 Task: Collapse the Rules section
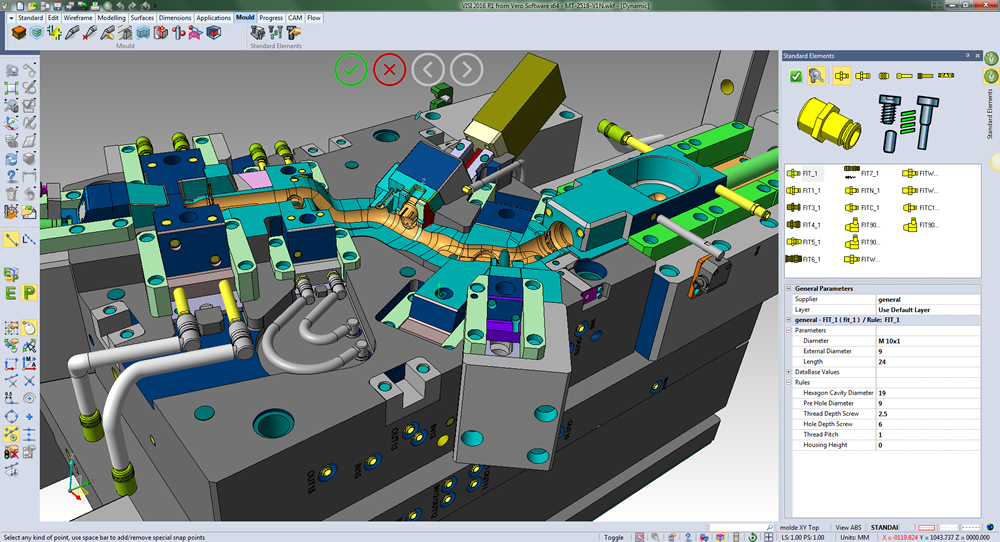pos(788,382)
